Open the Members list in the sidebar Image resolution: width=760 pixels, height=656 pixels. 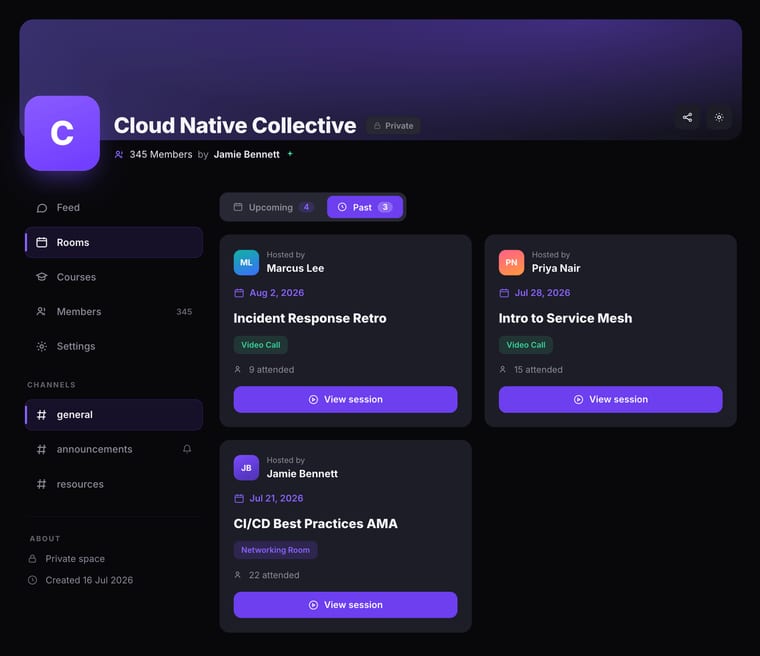coord(114,311)
